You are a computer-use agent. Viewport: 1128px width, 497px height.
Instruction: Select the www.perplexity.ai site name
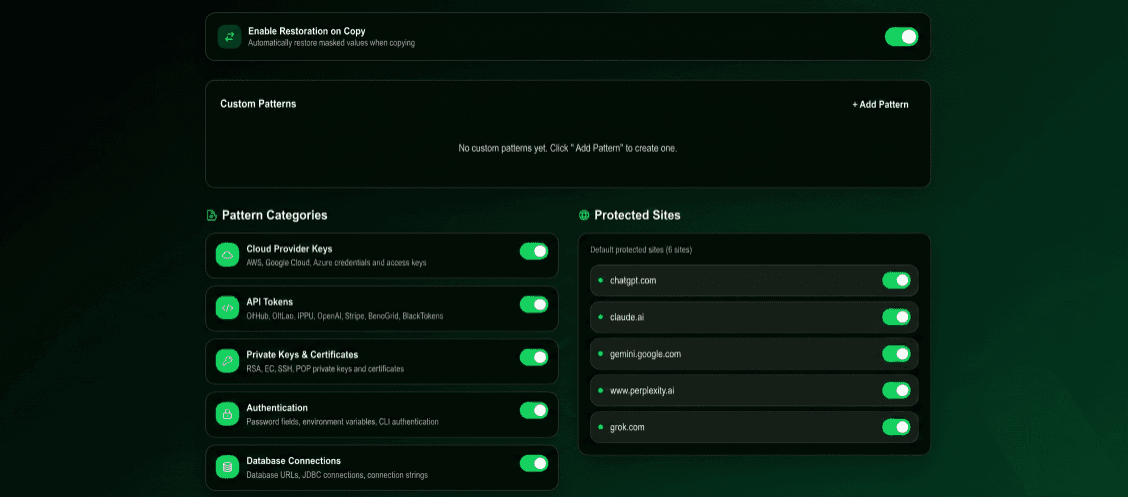[642, 391]
